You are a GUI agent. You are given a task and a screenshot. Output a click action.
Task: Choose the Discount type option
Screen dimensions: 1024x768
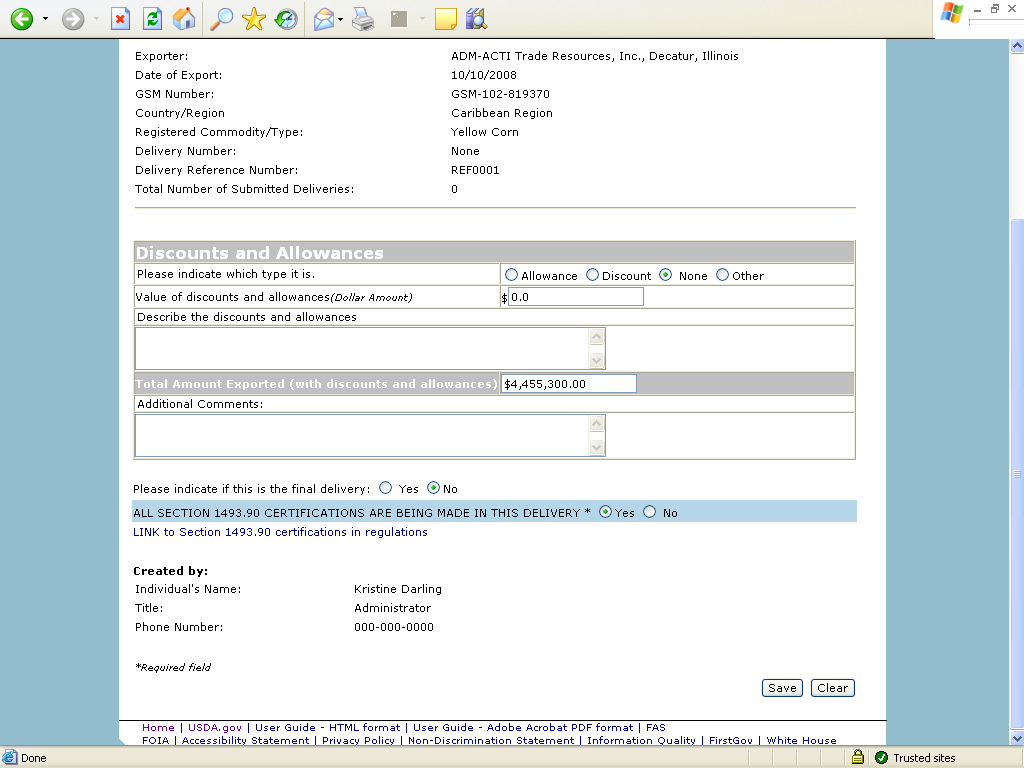[592, 275]
